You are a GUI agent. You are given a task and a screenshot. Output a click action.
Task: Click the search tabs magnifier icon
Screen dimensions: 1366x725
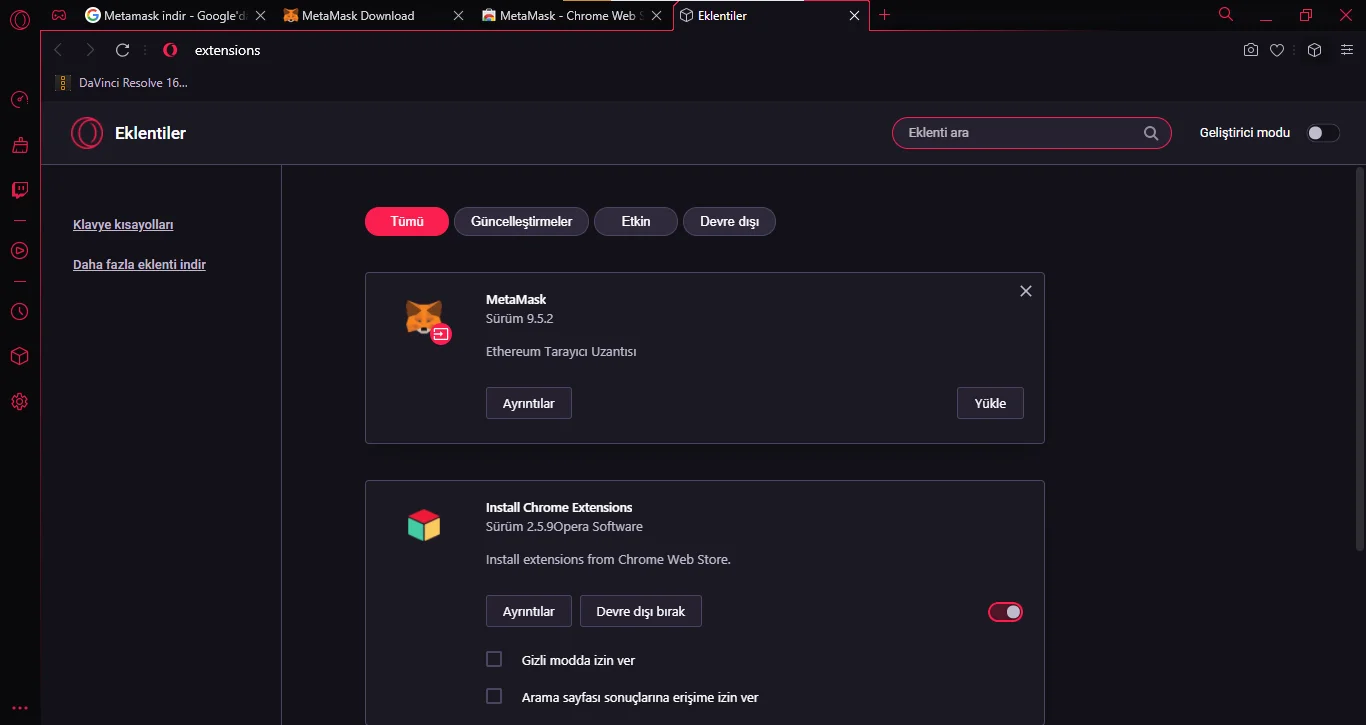coord(1226,14)
